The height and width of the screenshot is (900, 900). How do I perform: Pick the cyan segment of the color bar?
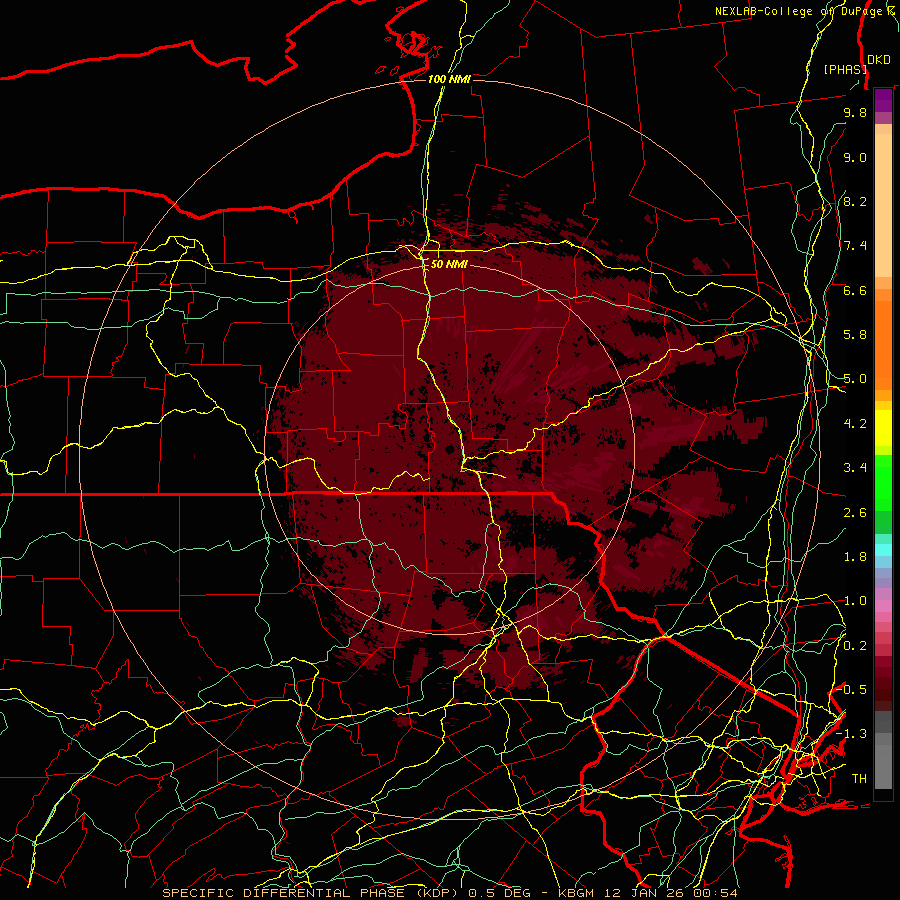pyautogui.click(x=883, y=550)
